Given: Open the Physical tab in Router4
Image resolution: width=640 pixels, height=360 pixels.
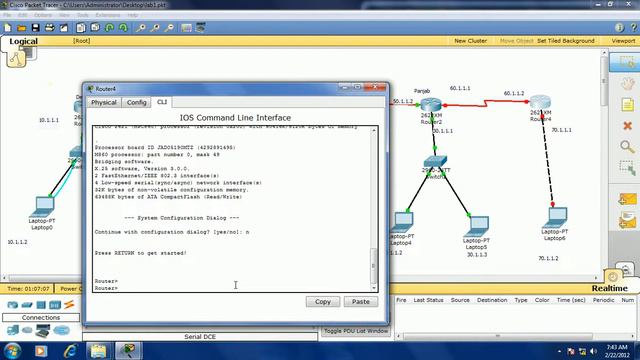Looking at the screenshot, I should pos(104,102).
